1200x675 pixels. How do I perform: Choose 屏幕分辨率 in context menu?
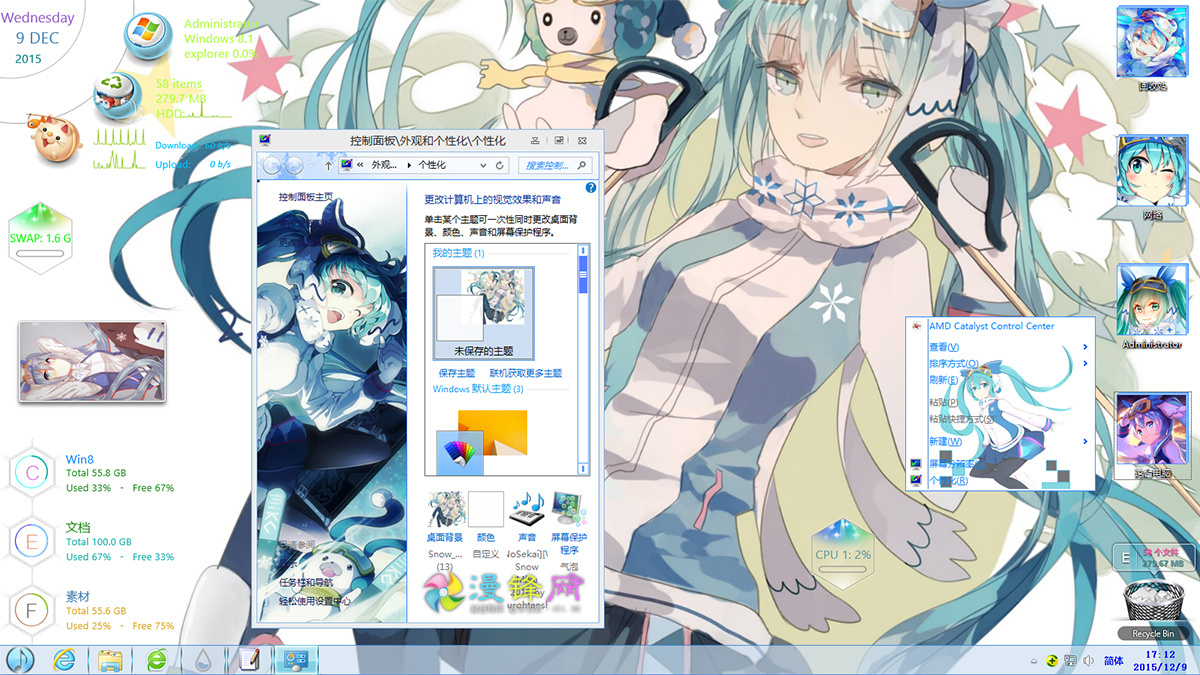998,464
